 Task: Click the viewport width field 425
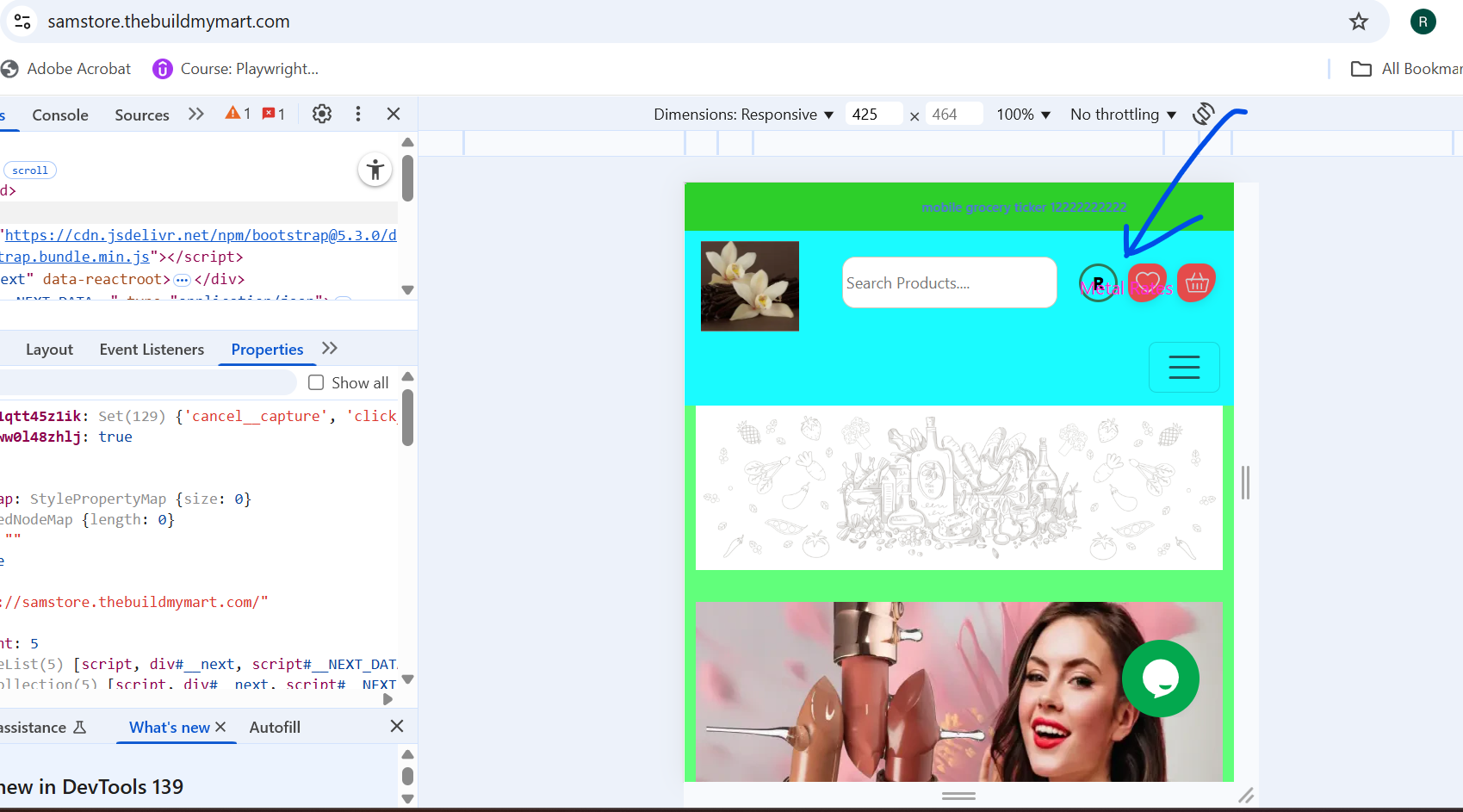pyautogui.click(x=872, y=115)
